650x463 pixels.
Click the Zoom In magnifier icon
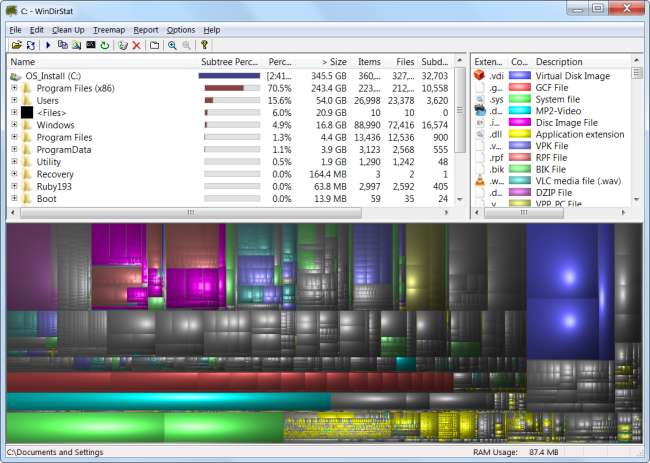click(172, 45)
